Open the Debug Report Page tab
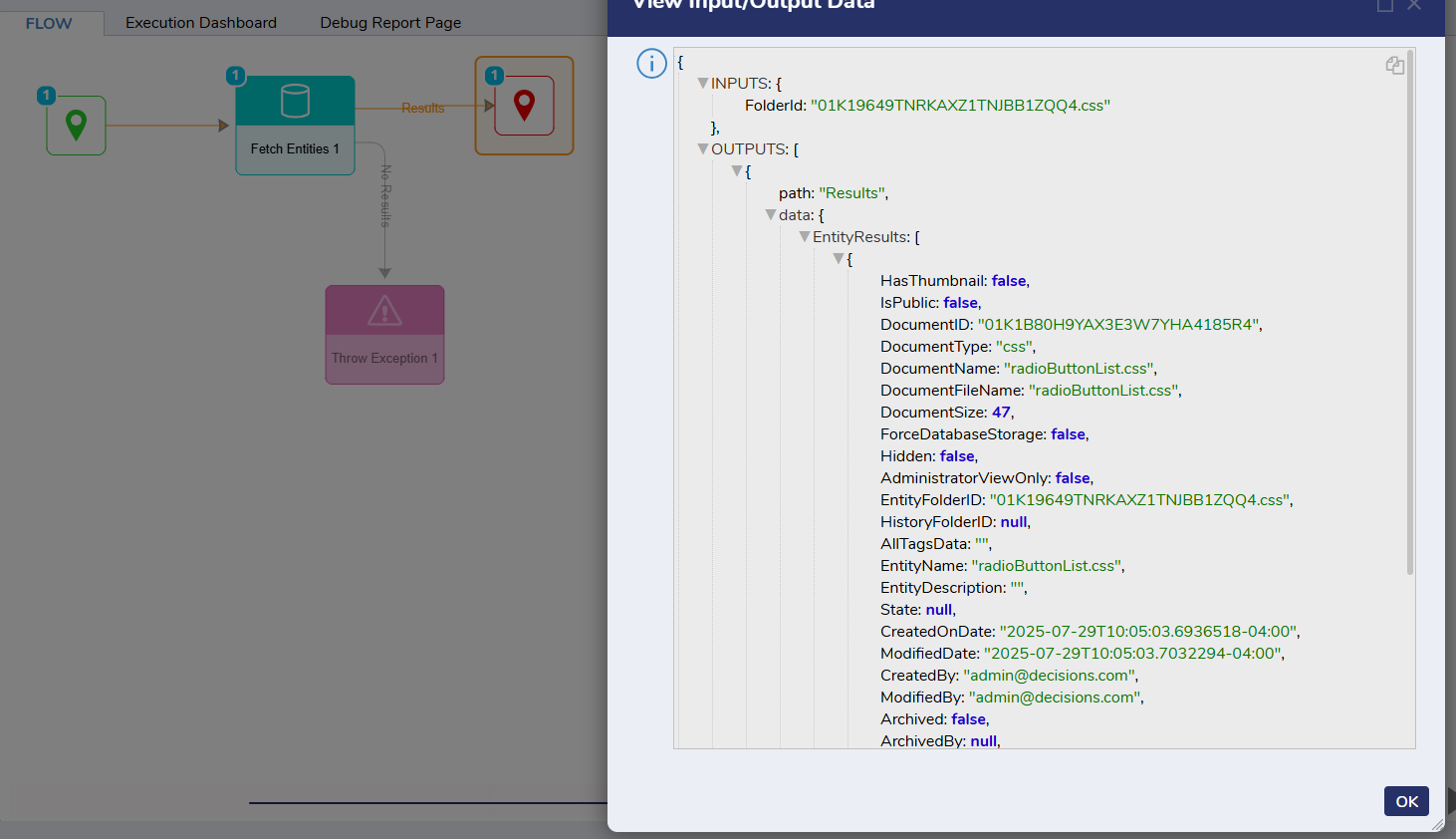This screenshot has height=839, width=1456. [390, 23]
